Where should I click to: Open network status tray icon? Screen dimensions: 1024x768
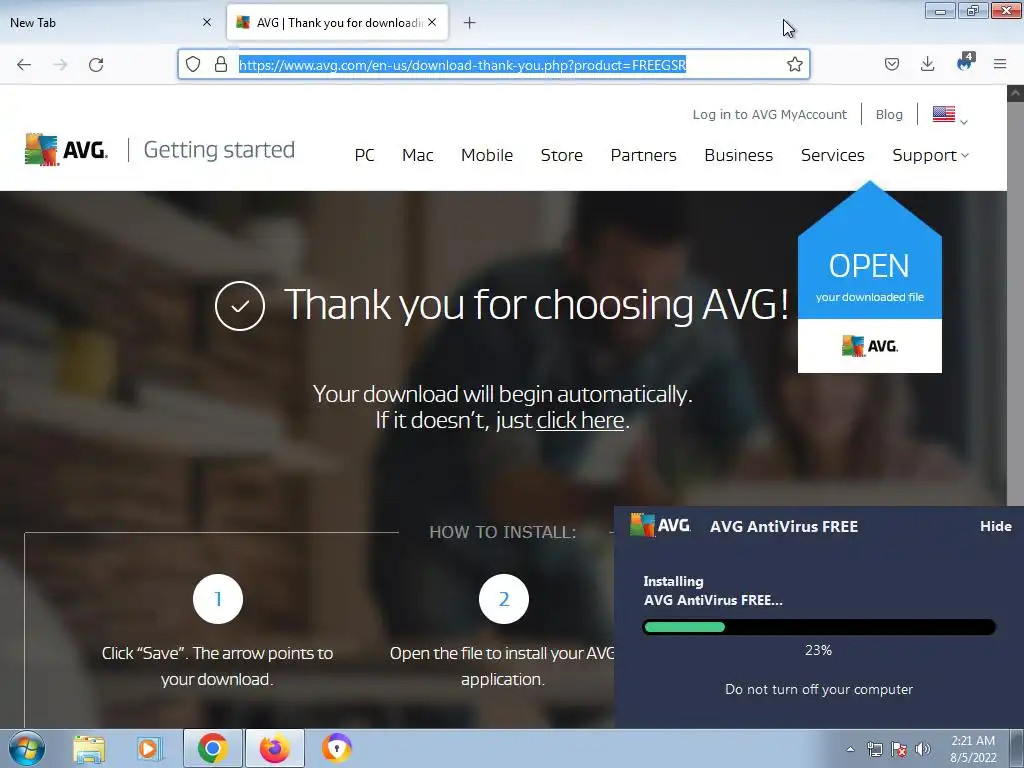click(x=874, y=749)
